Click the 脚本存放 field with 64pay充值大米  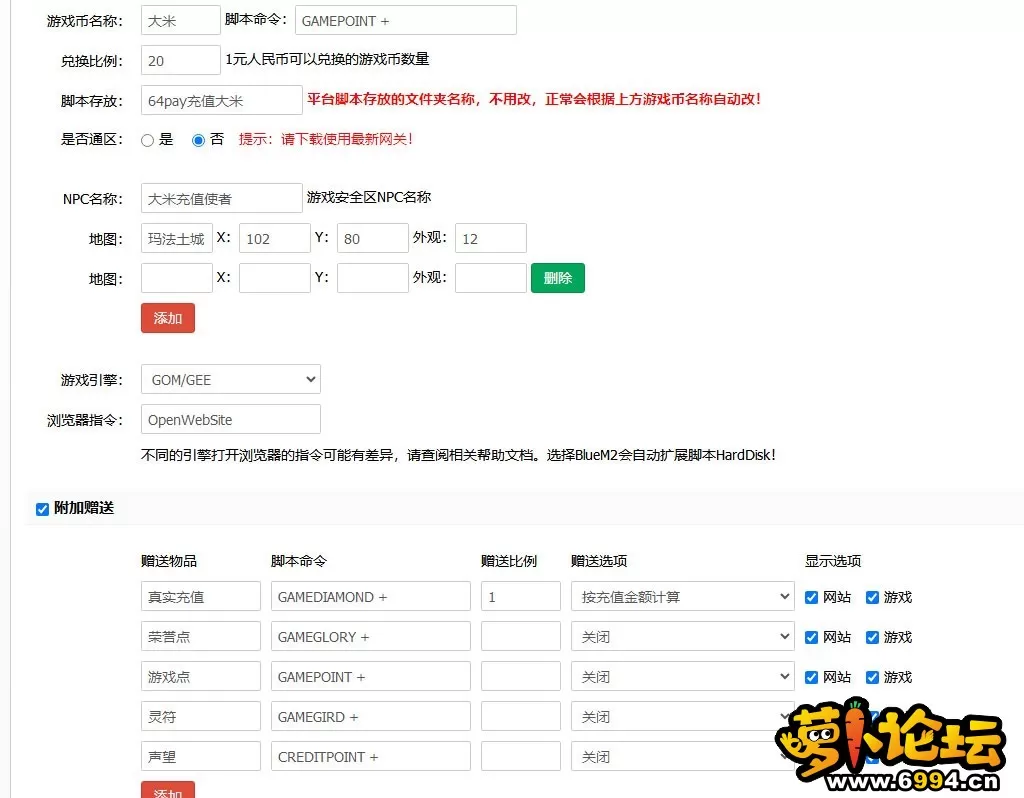221,101
